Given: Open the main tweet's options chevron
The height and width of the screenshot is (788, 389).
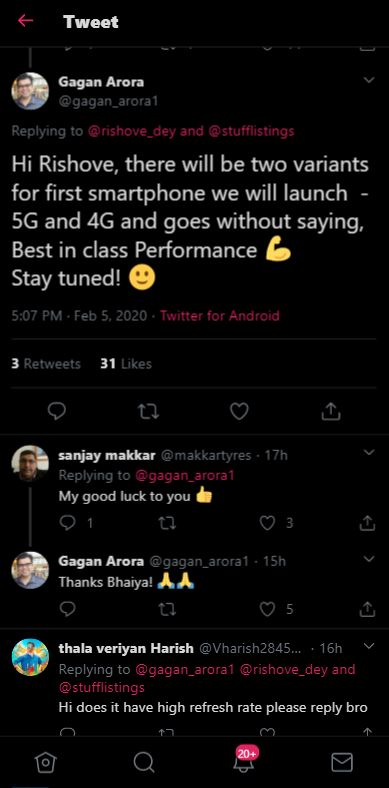Looking at the screenshot, I should point(369,80).
